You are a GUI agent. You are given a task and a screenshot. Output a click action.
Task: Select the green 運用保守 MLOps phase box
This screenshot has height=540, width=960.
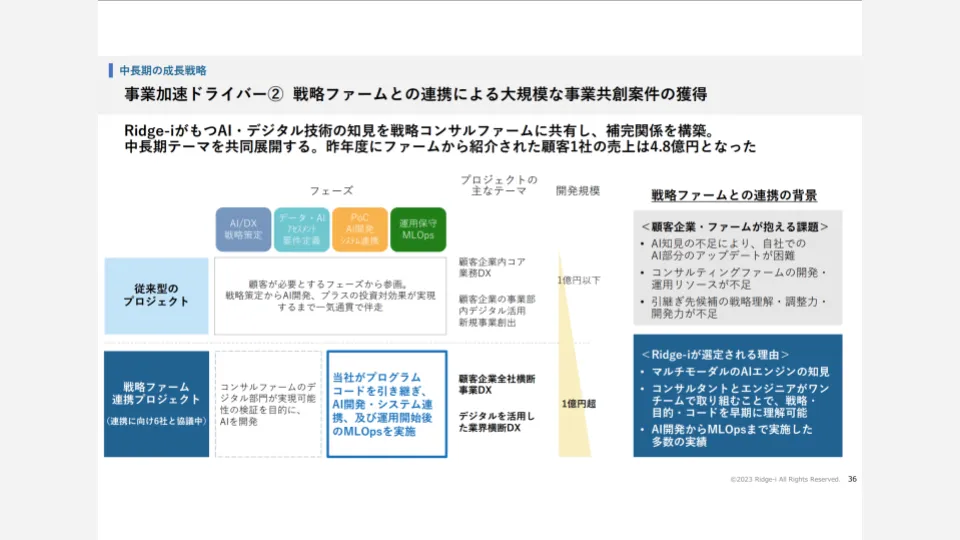coord(417,229)
